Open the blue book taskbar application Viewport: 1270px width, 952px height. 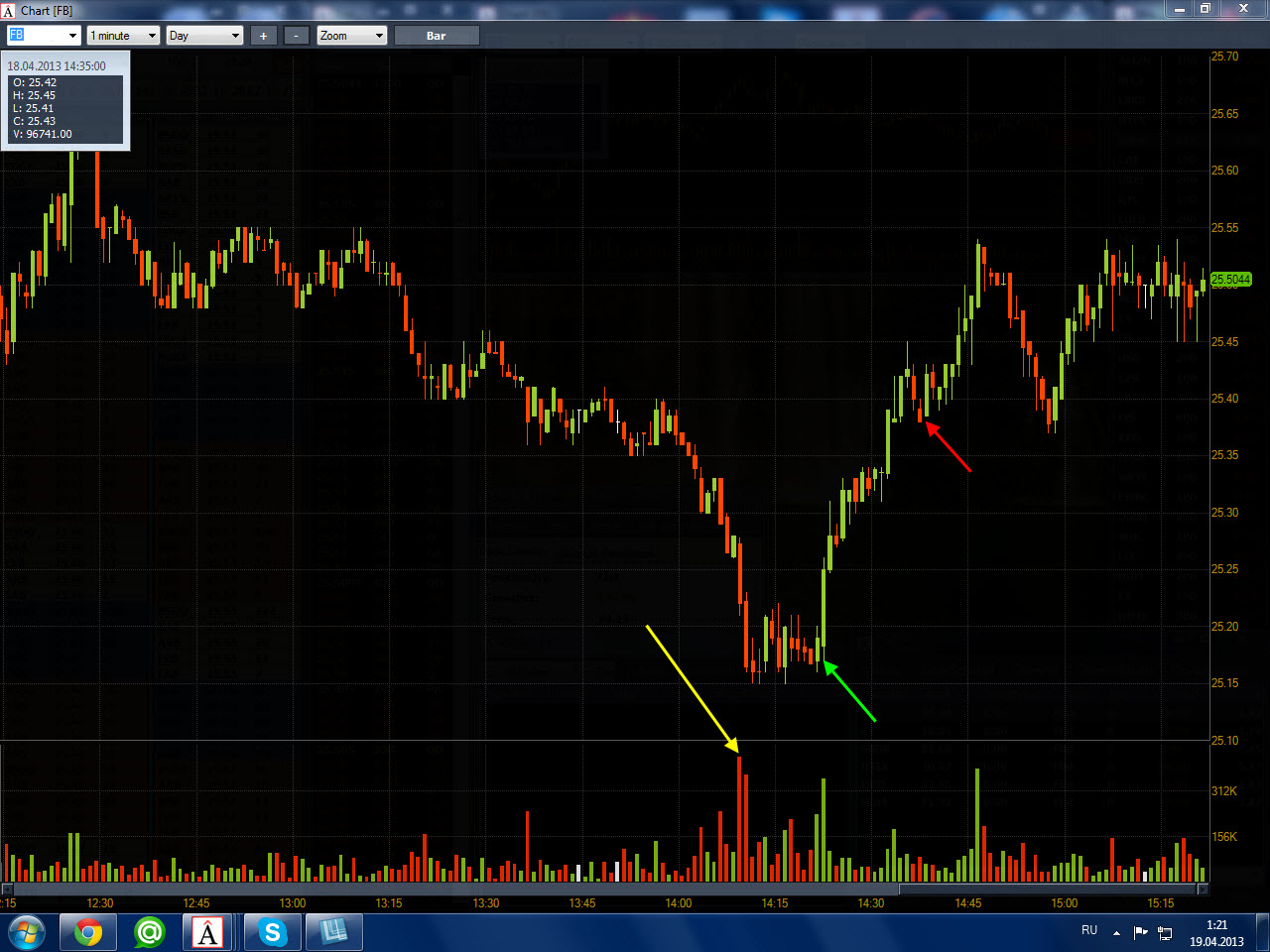point(333,933)
